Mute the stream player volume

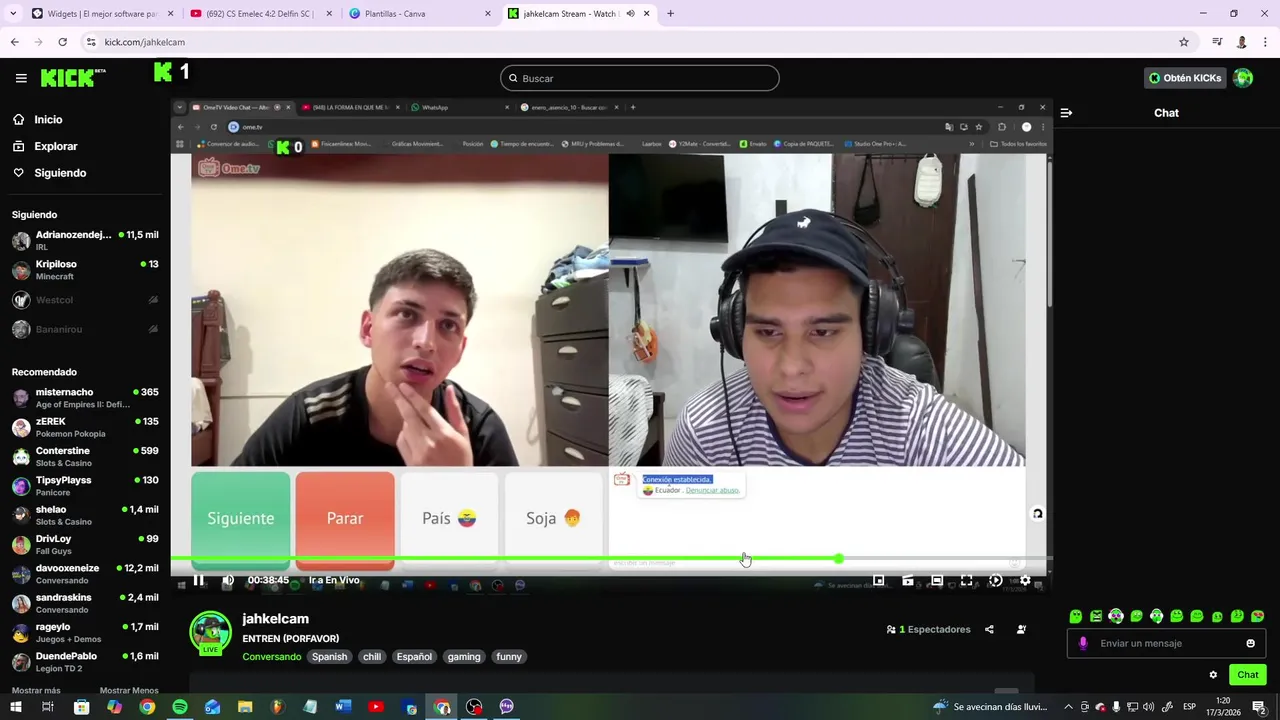[x=227, y=580]
